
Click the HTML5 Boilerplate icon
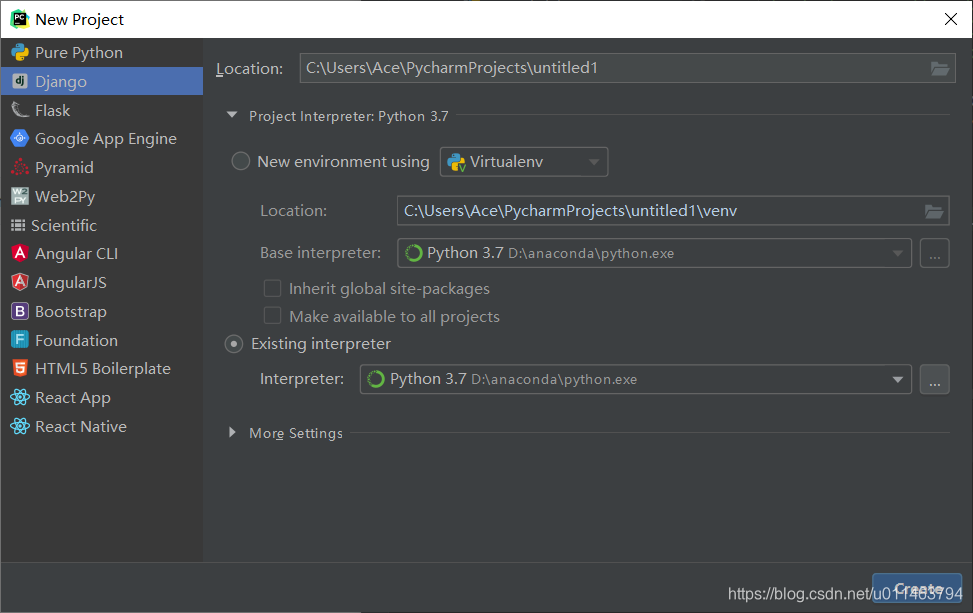pyautogui.click(x=20, y=369)
